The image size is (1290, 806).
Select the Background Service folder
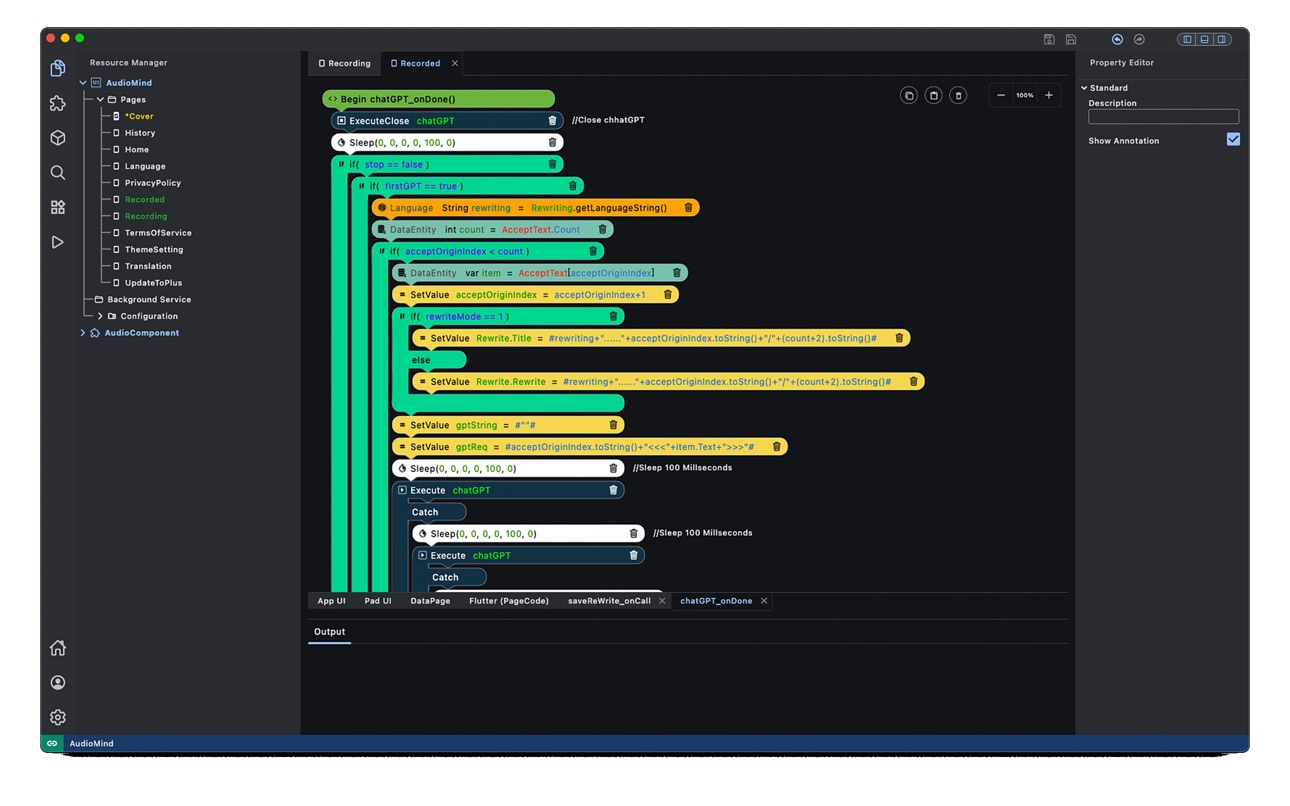click(x=149, y=300)
